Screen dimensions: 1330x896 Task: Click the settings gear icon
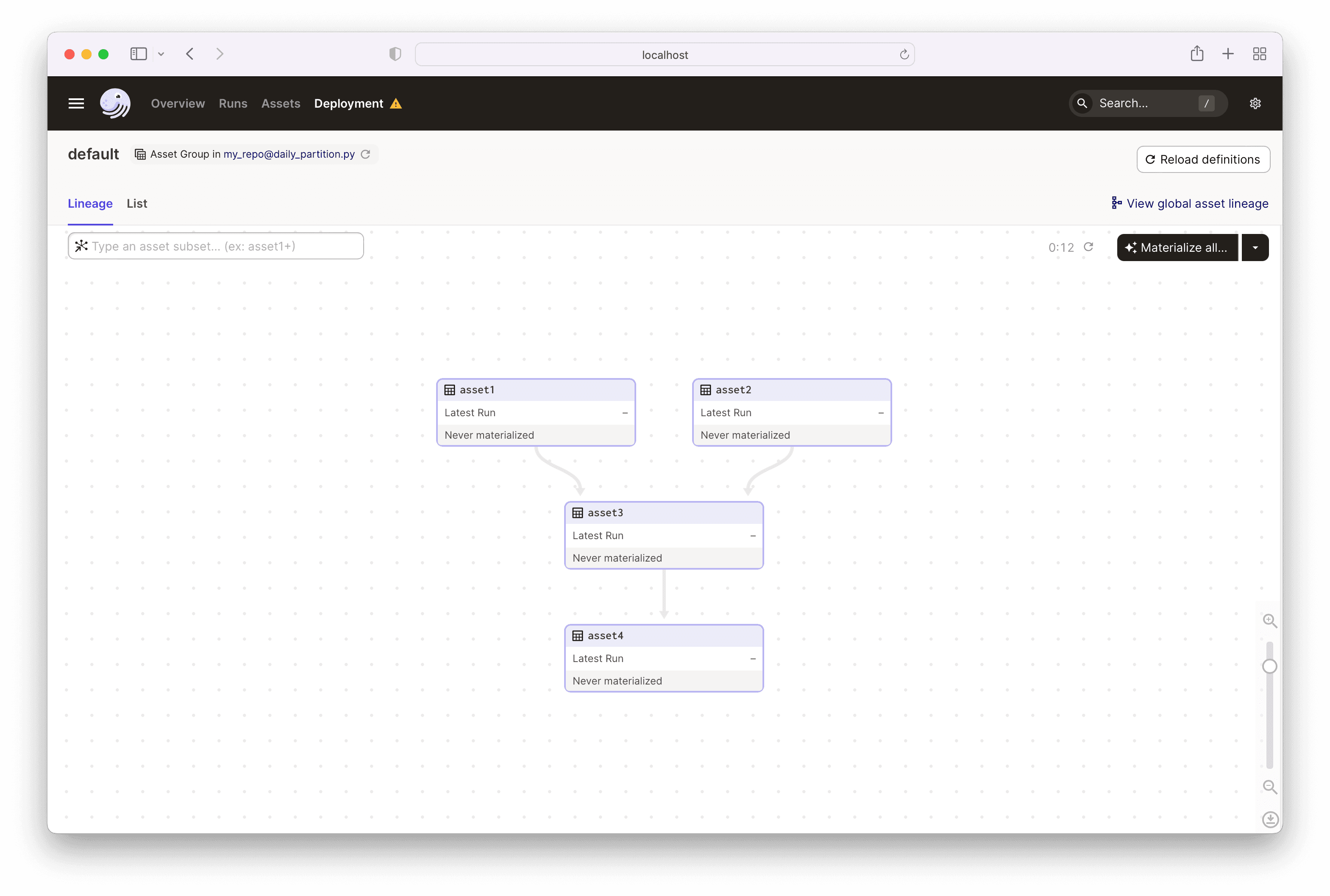[1255, 103]
